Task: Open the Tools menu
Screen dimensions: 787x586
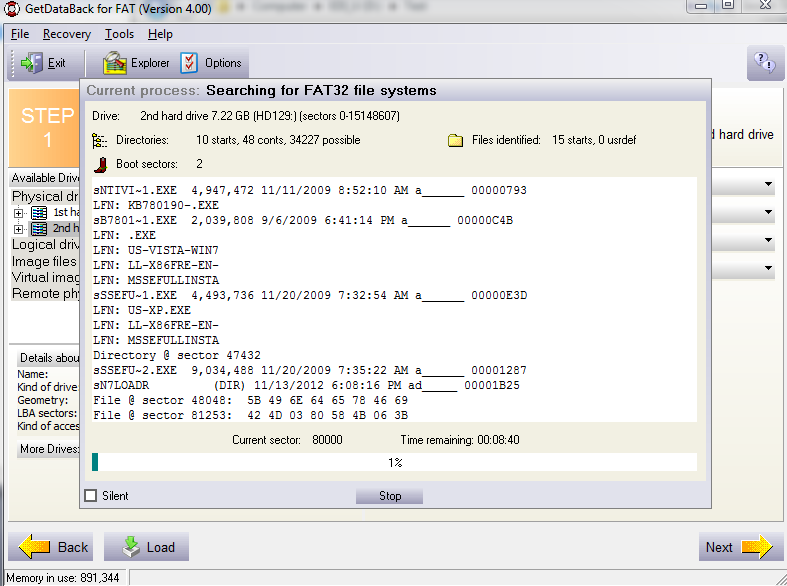Action: (x=119, y=34)
